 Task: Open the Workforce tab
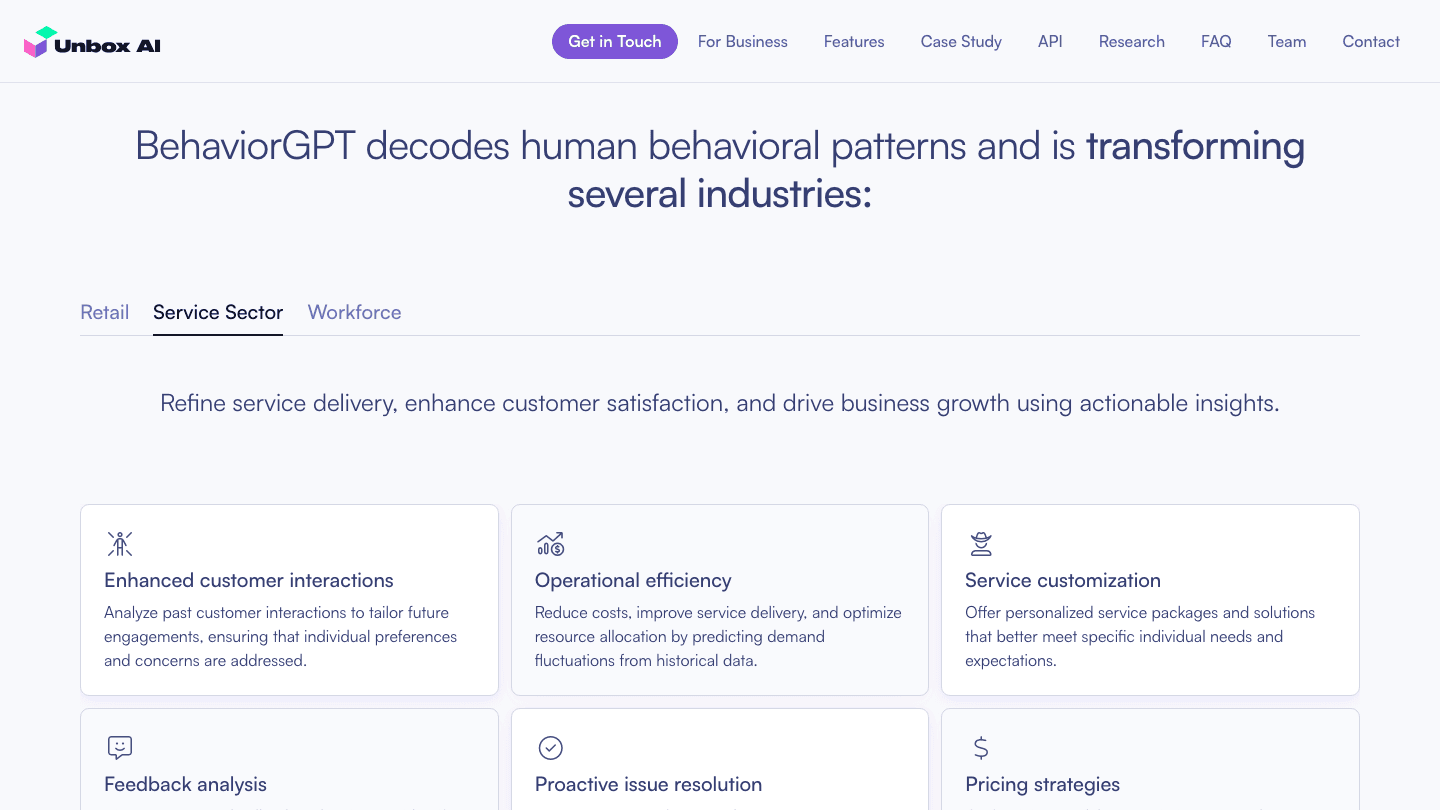point(355,312)
